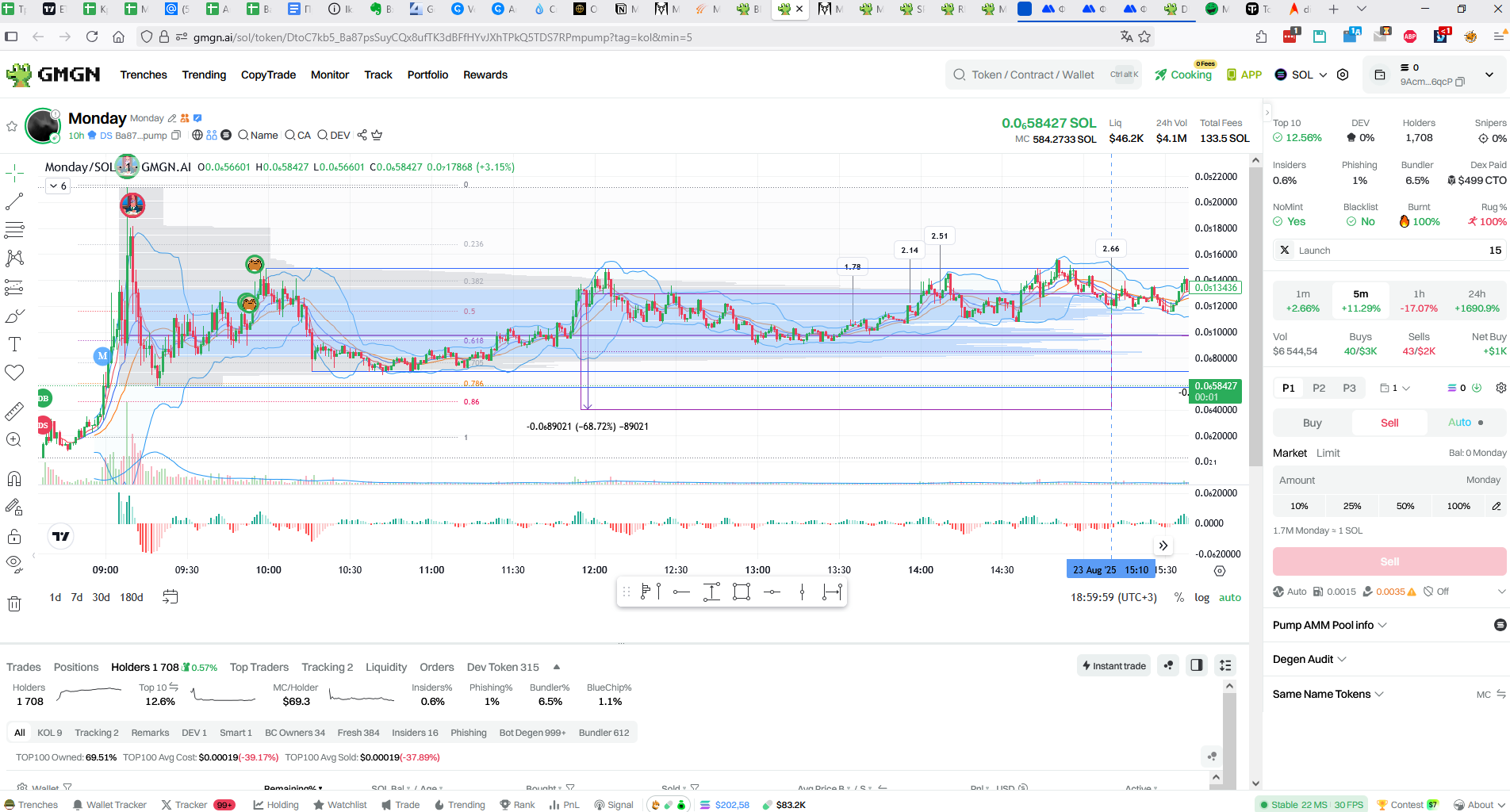Open the ruler measure tool
The height and width of the screenshot is (812, 1510).
(x=14, y=412)
